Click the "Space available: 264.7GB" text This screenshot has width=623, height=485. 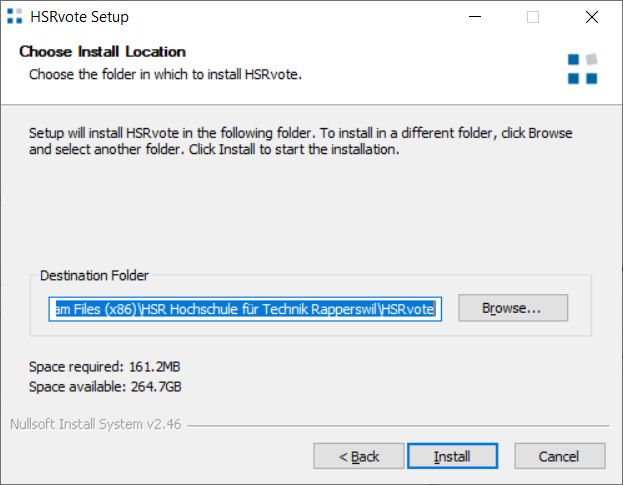tap(105, 387)
